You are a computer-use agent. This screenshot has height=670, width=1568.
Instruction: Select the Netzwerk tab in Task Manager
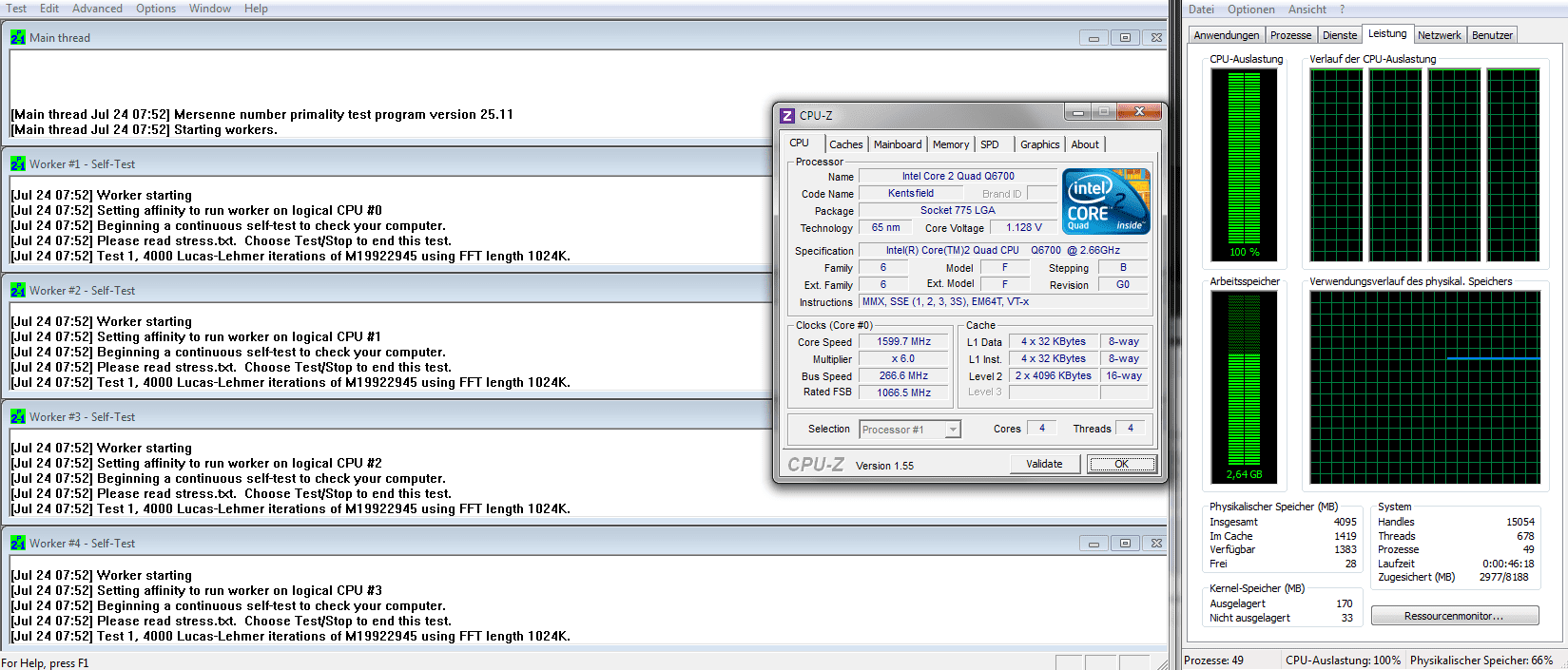pyautogui.click(x=1440, y=35)
